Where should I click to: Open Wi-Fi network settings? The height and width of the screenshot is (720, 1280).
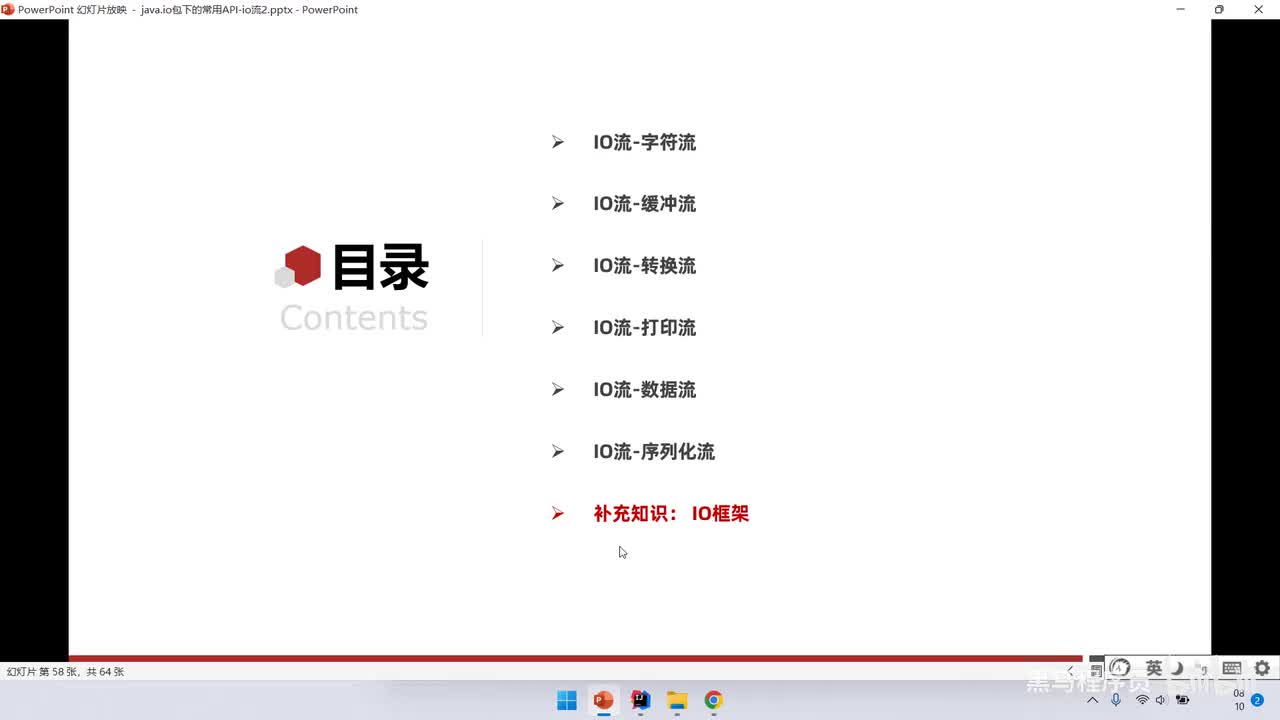click(x=1142, y=700)
